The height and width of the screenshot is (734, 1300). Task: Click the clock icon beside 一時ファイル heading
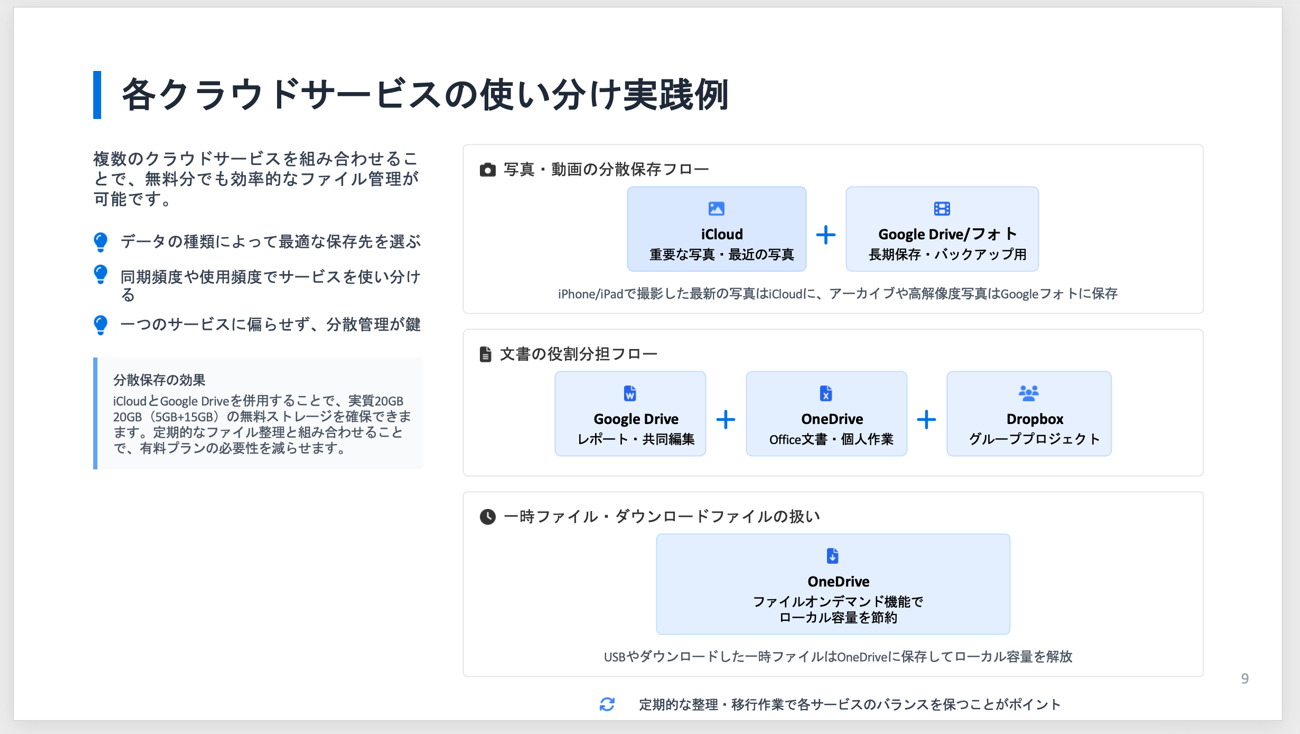487,517
